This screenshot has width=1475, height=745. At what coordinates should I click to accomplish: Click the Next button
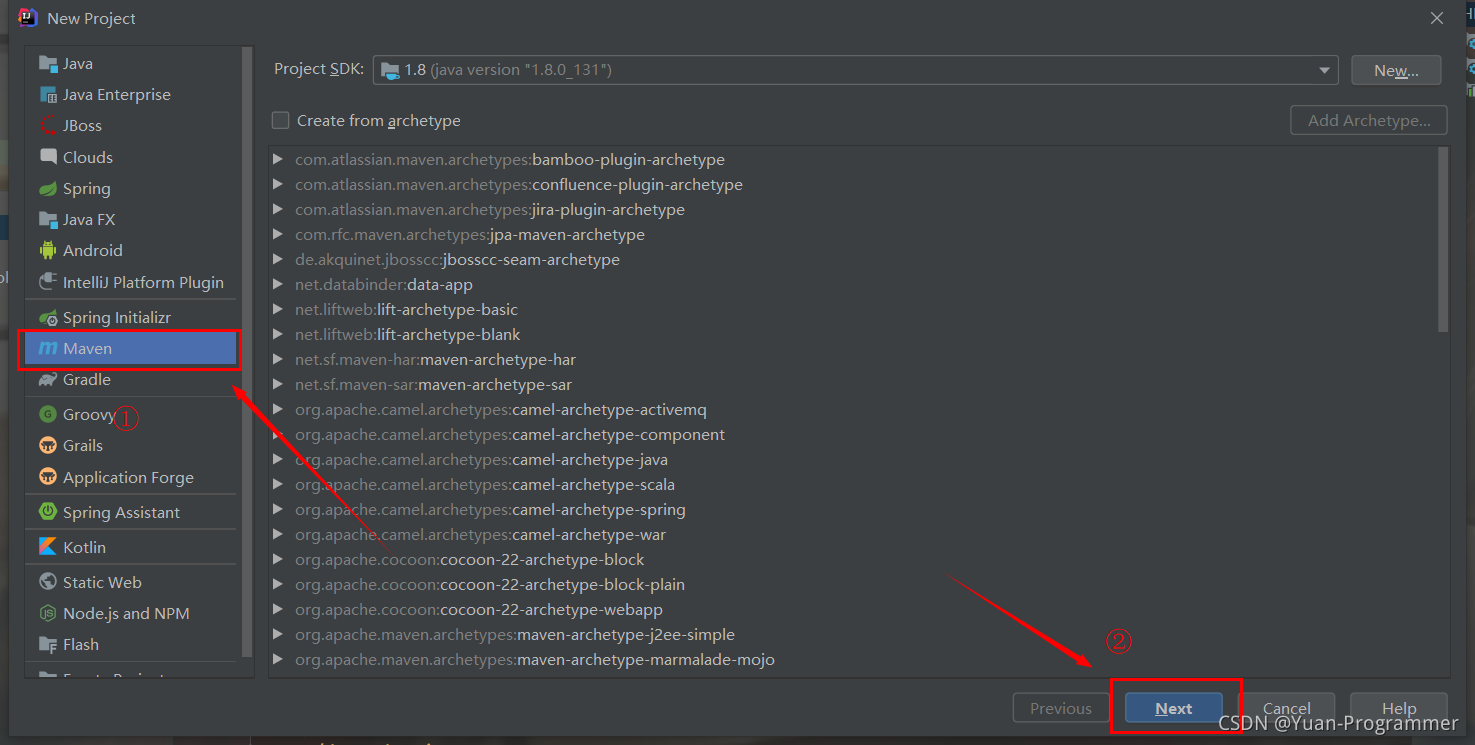pyautogui.click(x=1174, y=708)
